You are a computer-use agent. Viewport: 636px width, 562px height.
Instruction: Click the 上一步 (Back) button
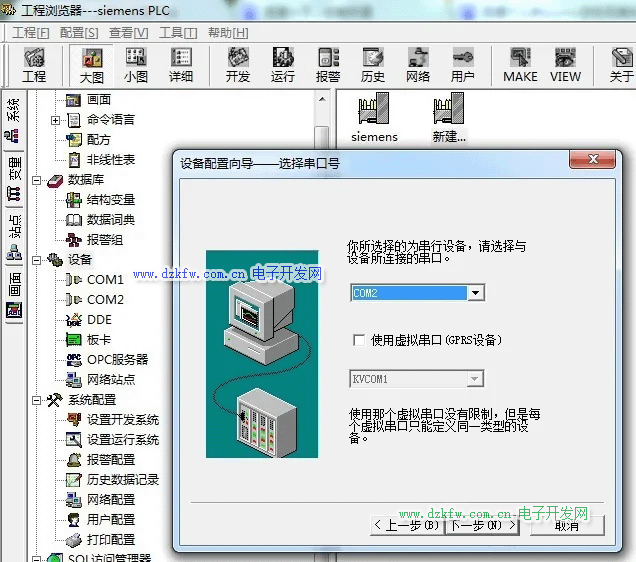click(x=406, y=525)
